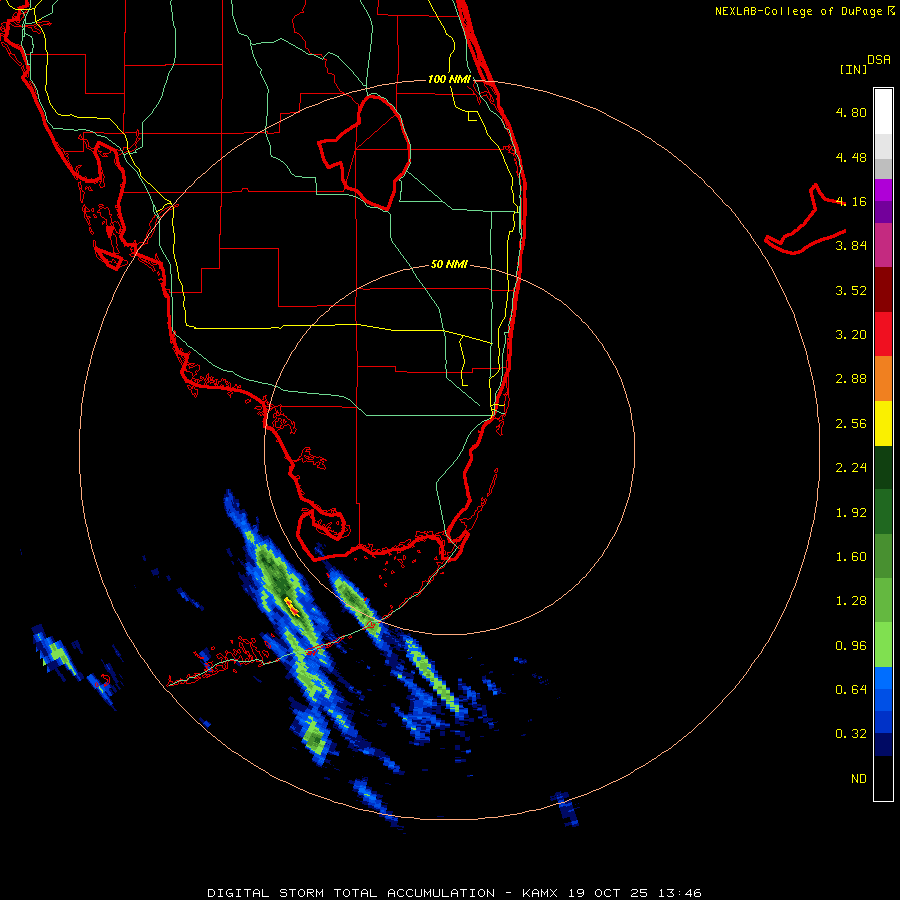
Task: Click the DSA product label
Action: coord(879,60)
